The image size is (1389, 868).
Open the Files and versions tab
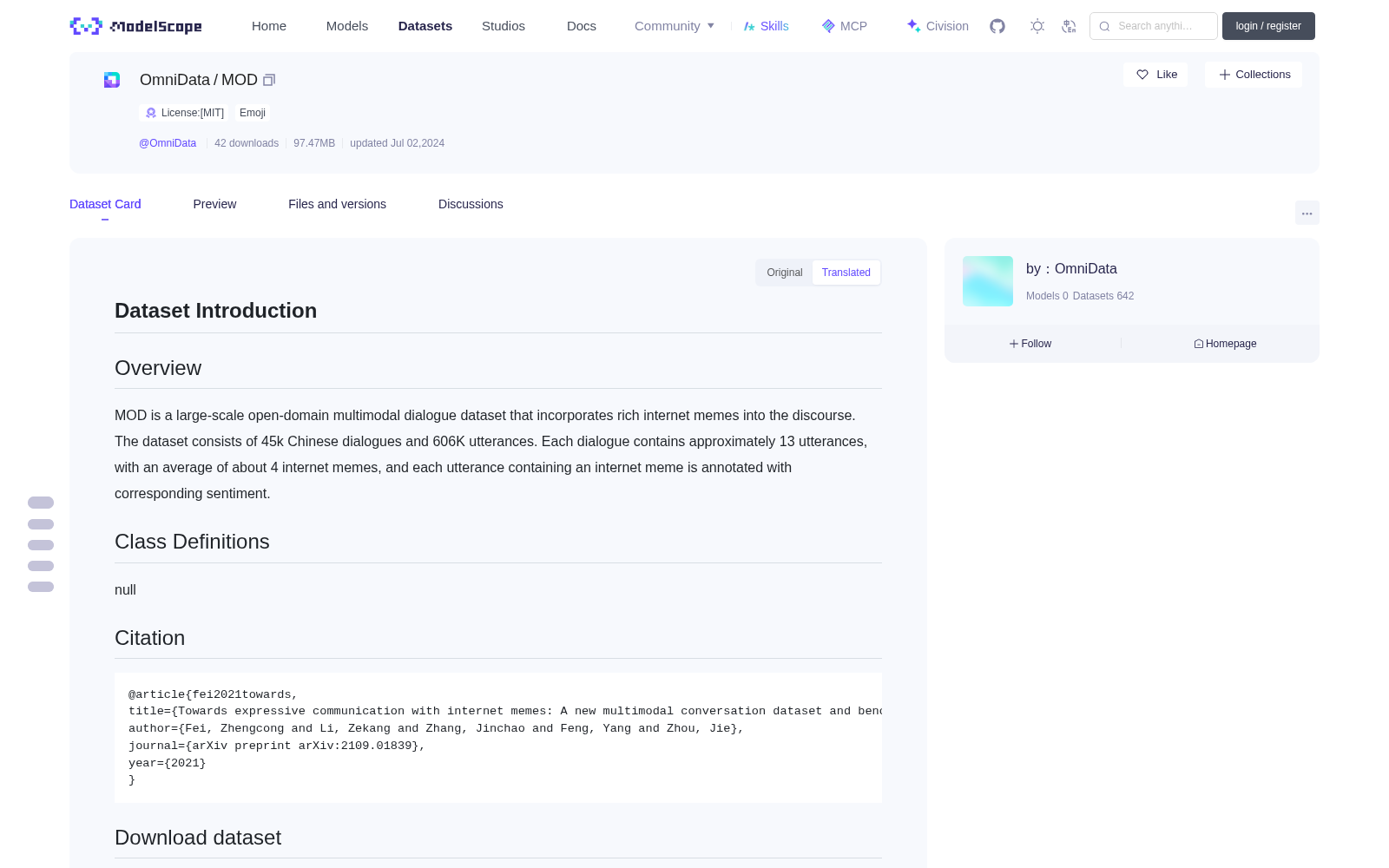[x=337, y=204]
